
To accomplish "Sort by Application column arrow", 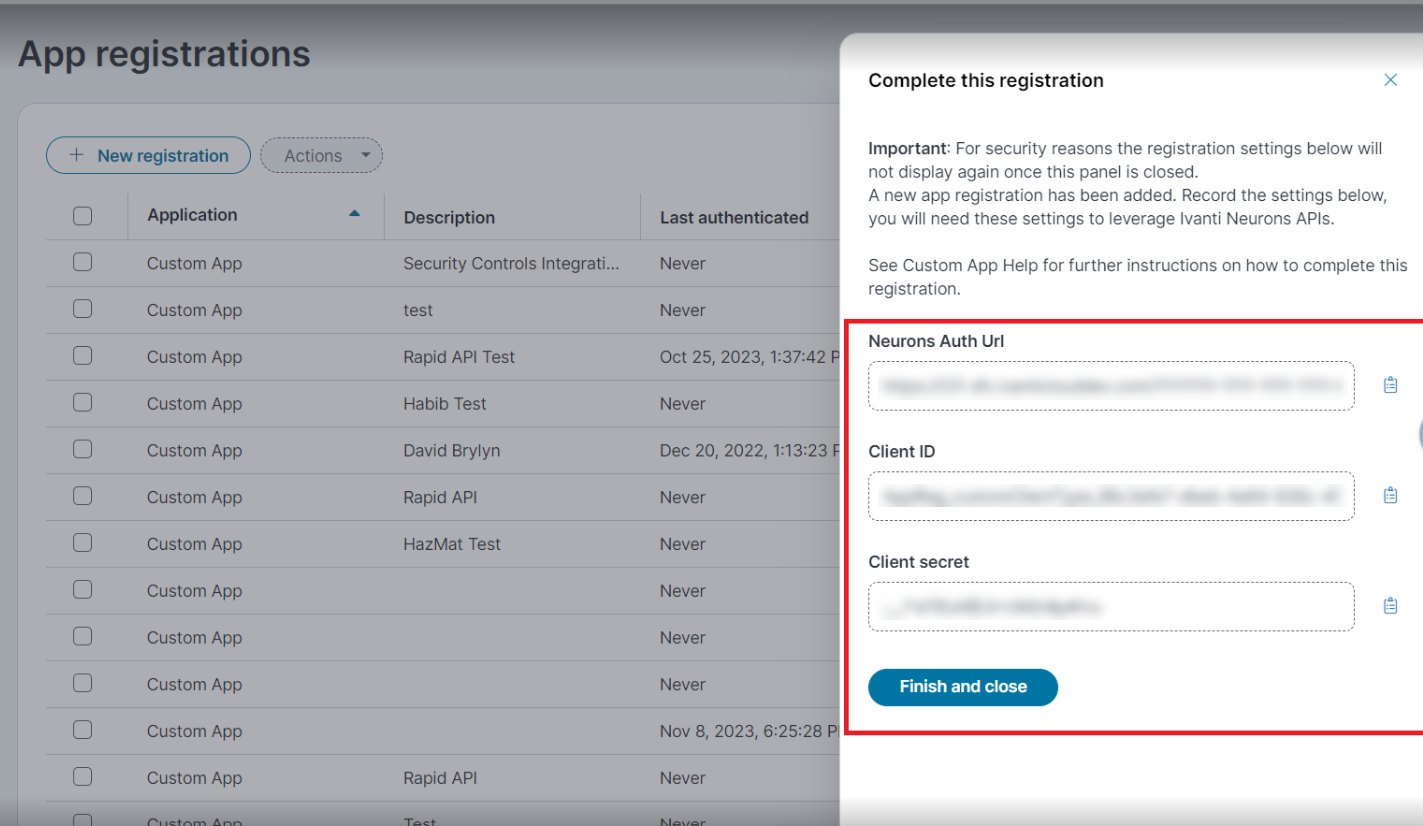I will [354, 214].
